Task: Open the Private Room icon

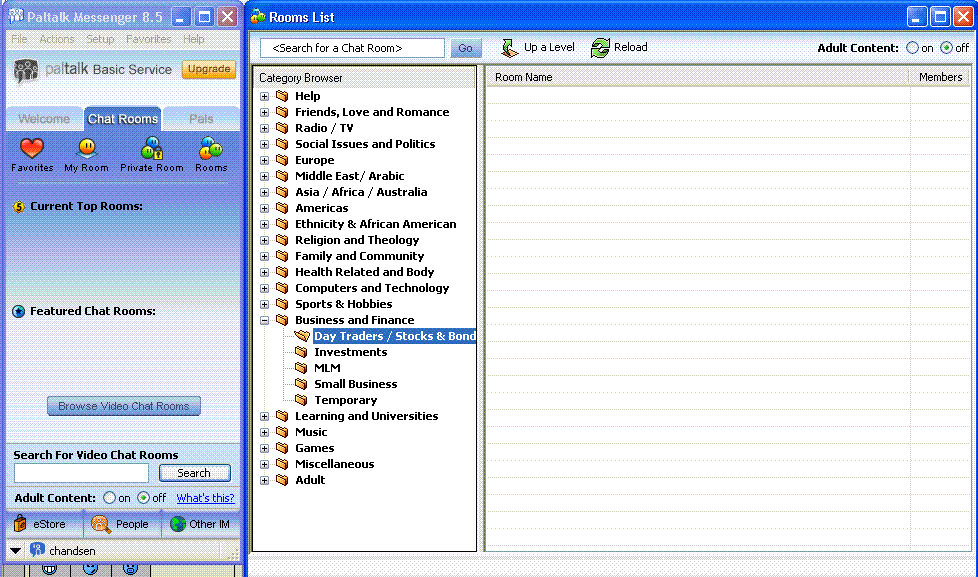Action: point(152,149)
